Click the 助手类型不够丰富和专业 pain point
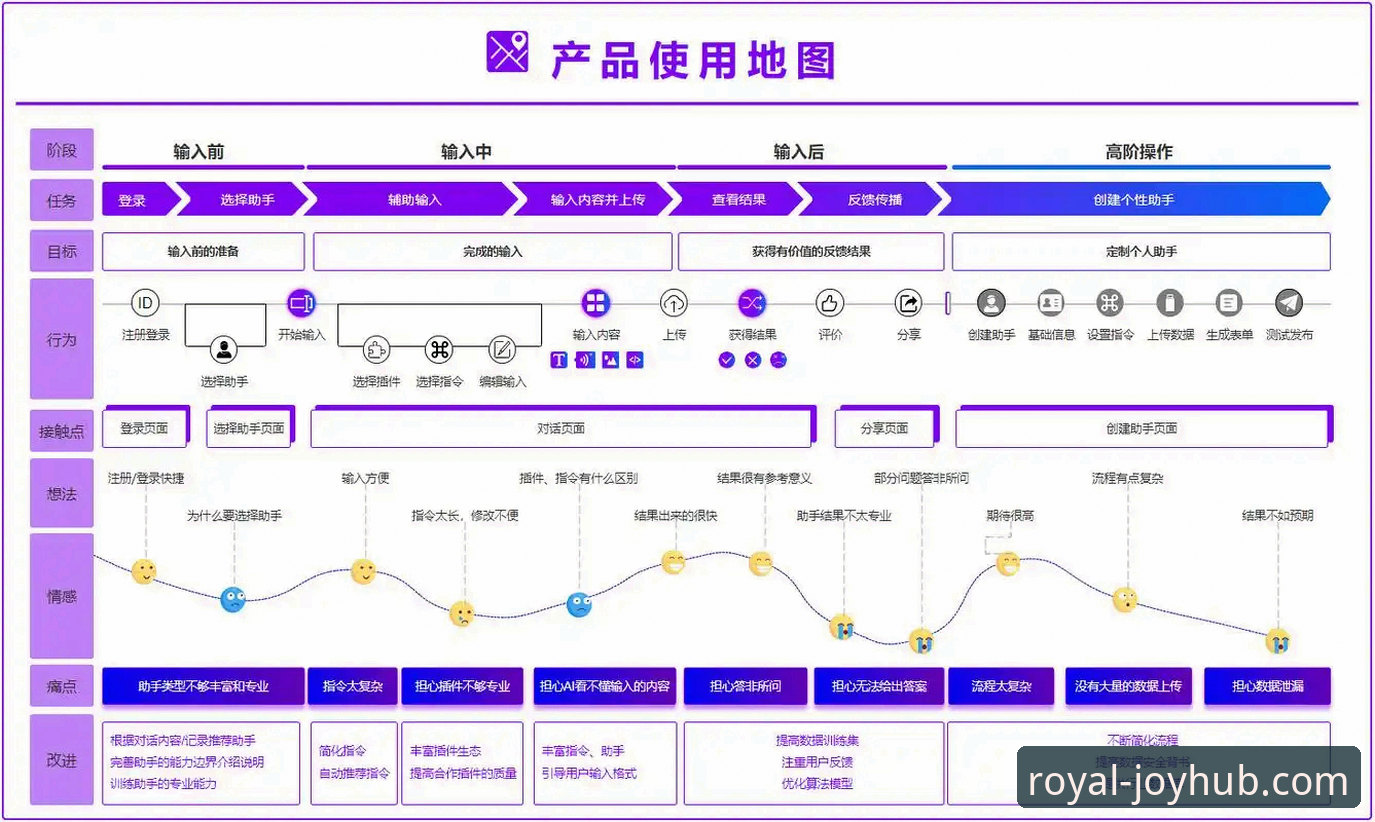This screenshot has height=822, width=1375. click(203, 686)
